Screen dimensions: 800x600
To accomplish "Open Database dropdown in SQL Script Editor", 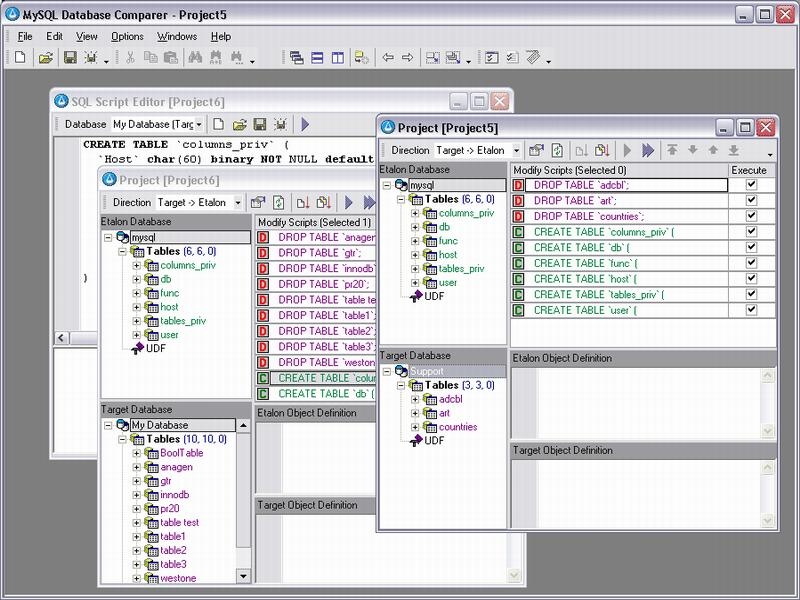I will 199,124.
